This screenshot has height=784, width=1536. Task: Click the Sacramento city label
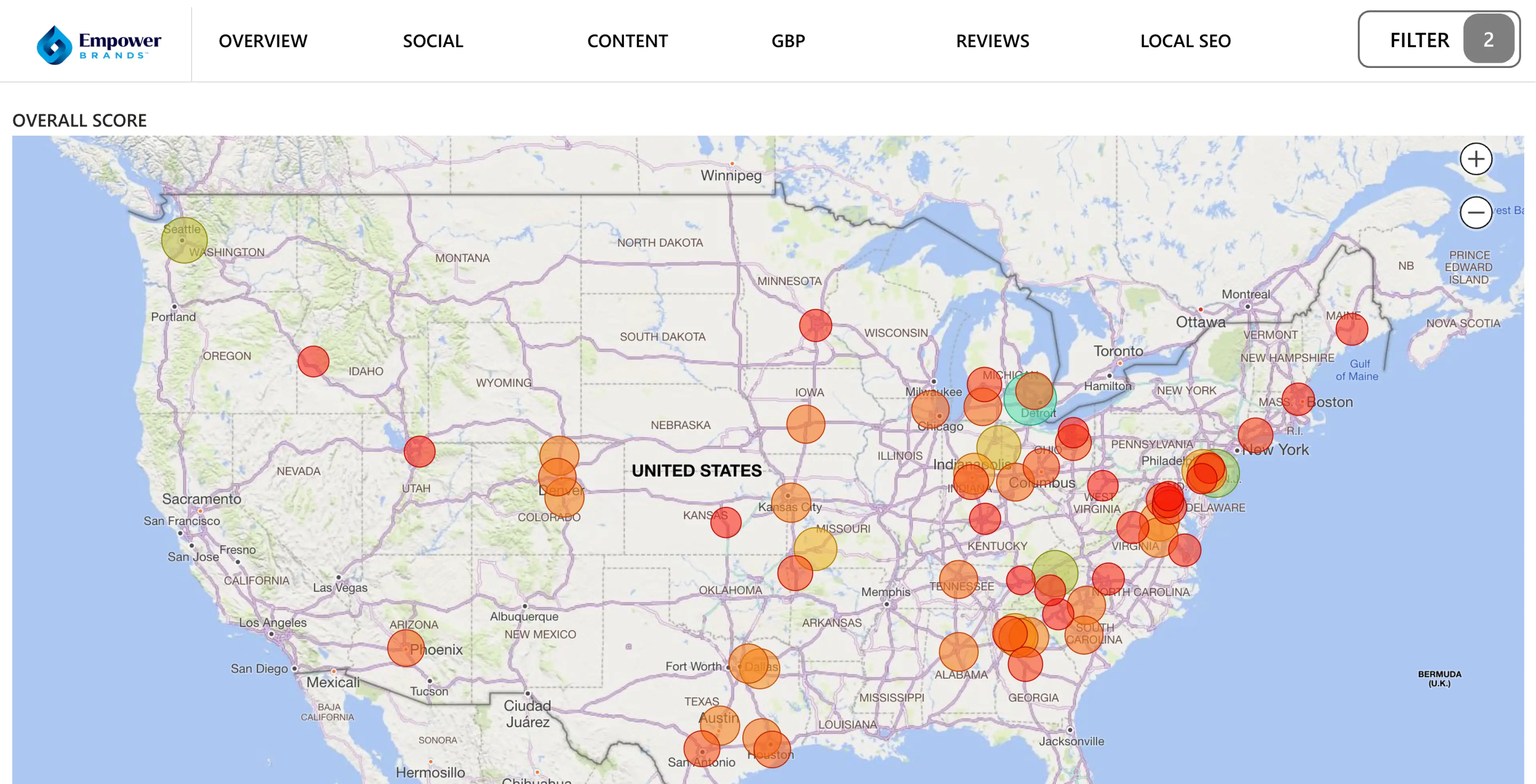point(202,499)
